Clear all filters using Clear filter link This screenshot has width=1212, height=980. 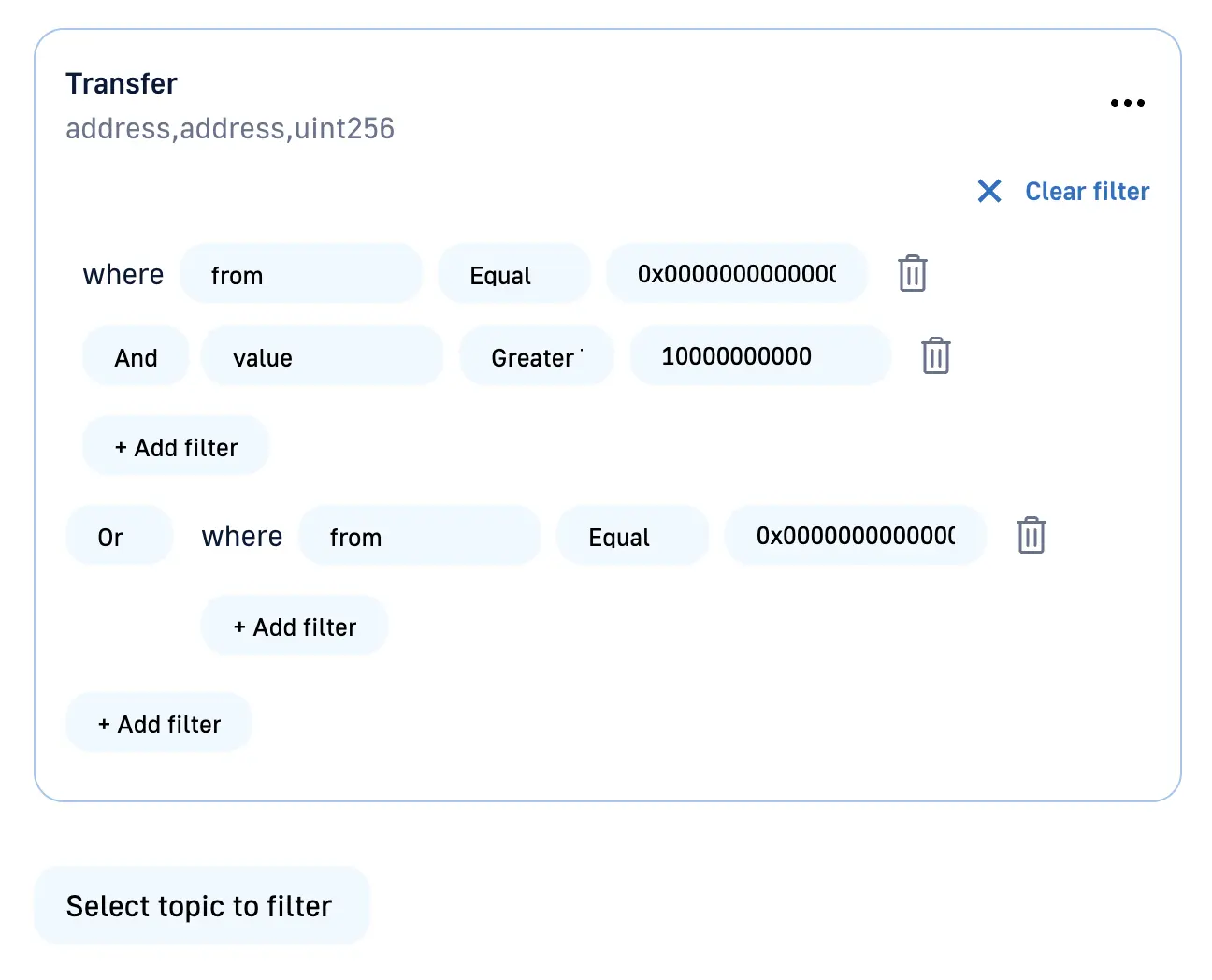click(x=1087, y=192)
